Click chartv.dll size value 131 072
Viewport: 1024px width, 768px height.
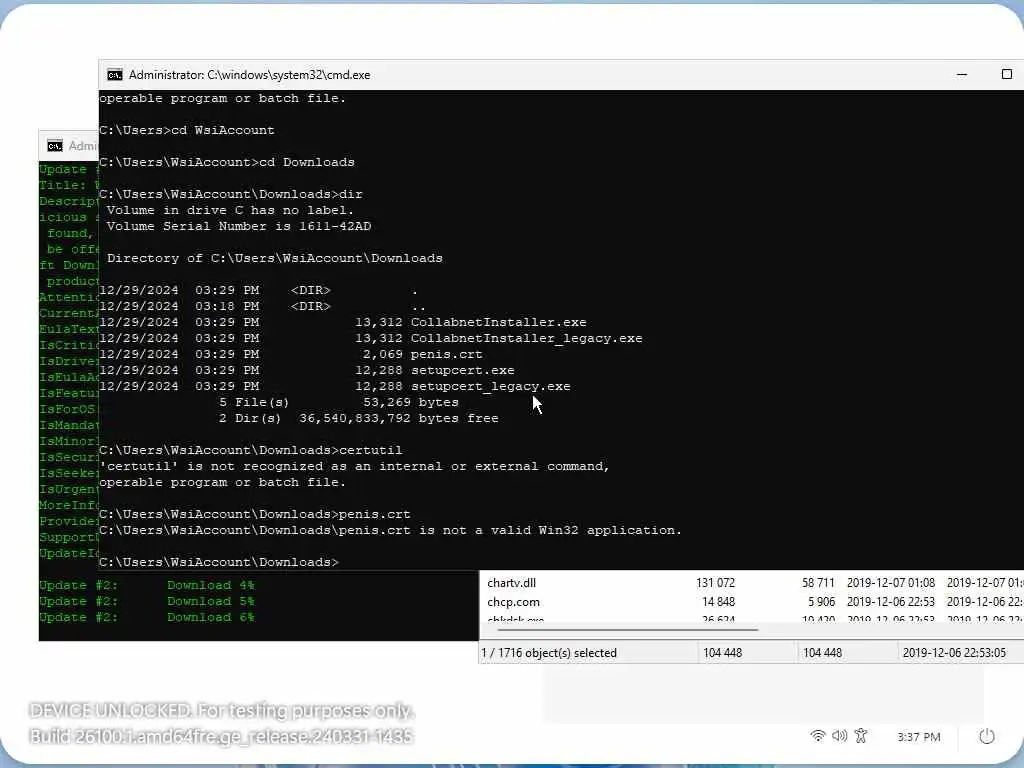pos(715,583)
